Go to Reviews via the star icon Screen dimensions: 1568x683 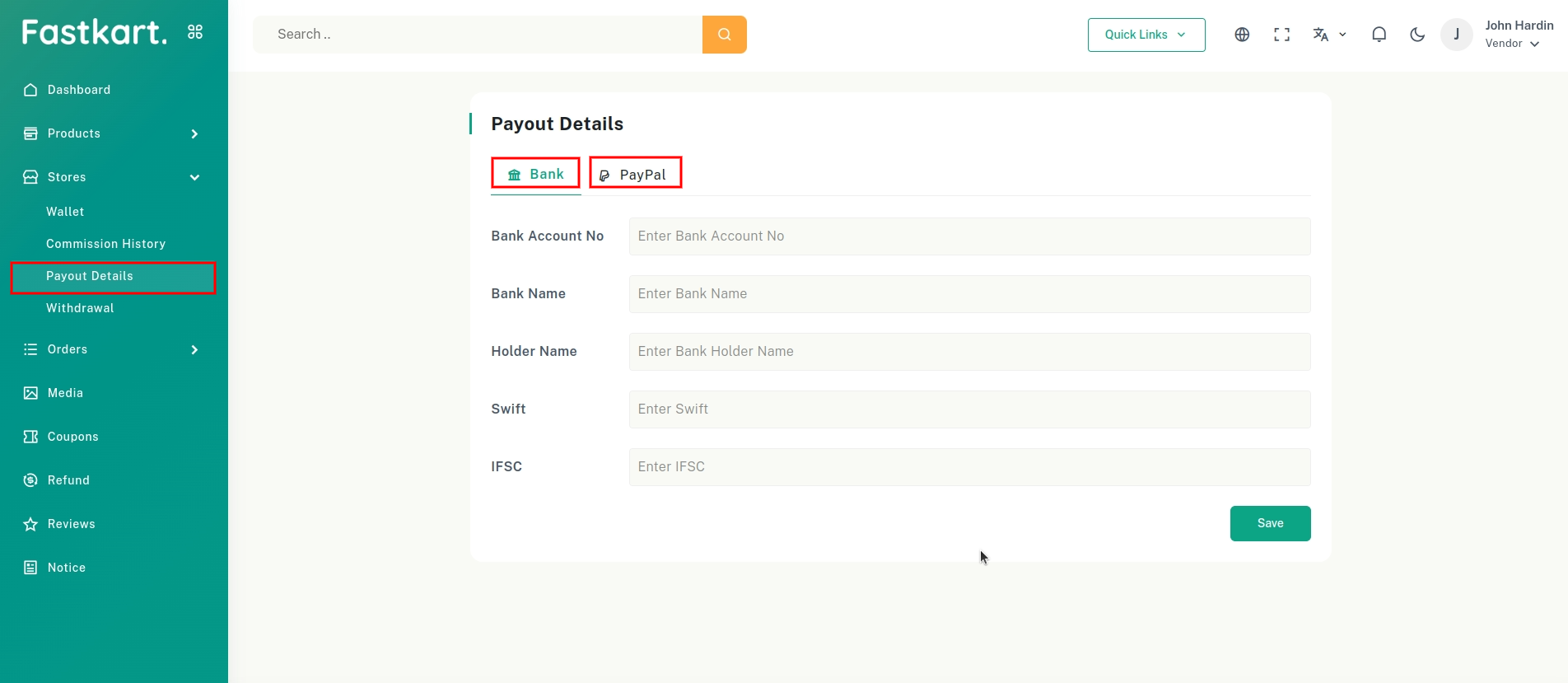click(x=30, y=524)
